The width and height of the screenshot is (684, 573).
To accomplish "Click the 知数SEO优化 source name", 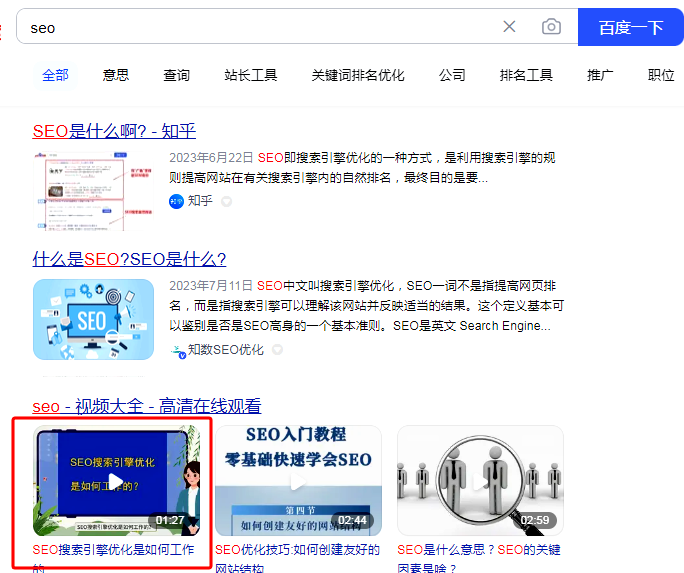I will pyautogui.click(x=226, y=350).
